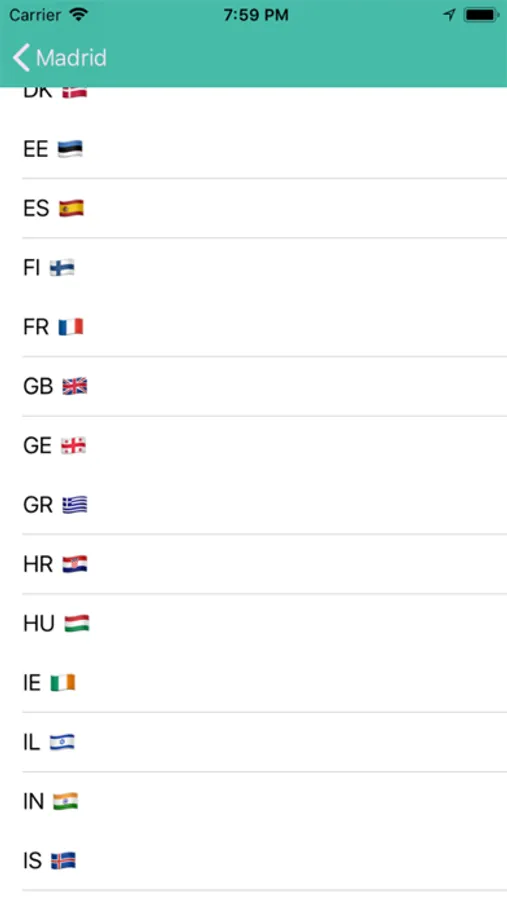
Task: Tap the location arrow in status bar
Action: (450, 15)
